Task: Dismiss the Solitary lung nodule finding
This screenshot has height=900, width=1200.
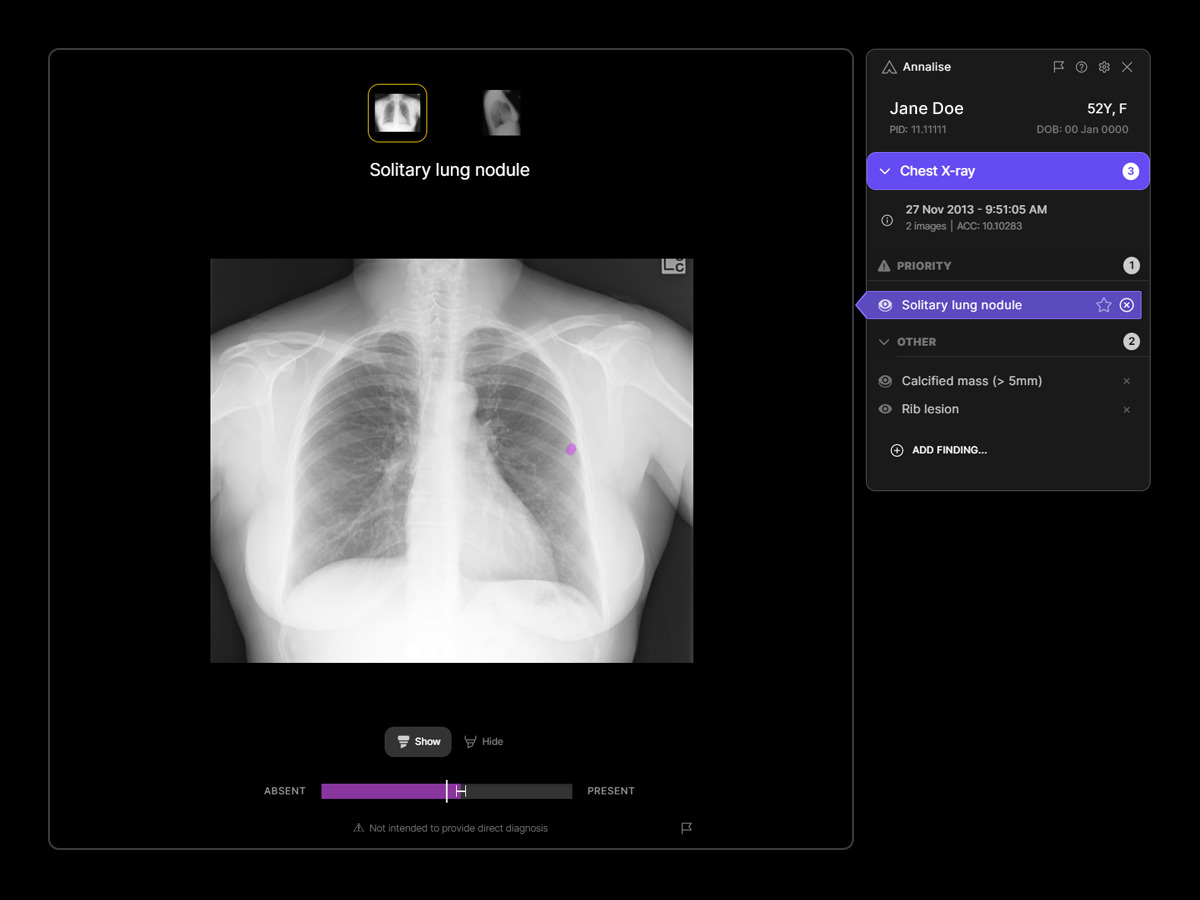Action: pos(1126,304)
